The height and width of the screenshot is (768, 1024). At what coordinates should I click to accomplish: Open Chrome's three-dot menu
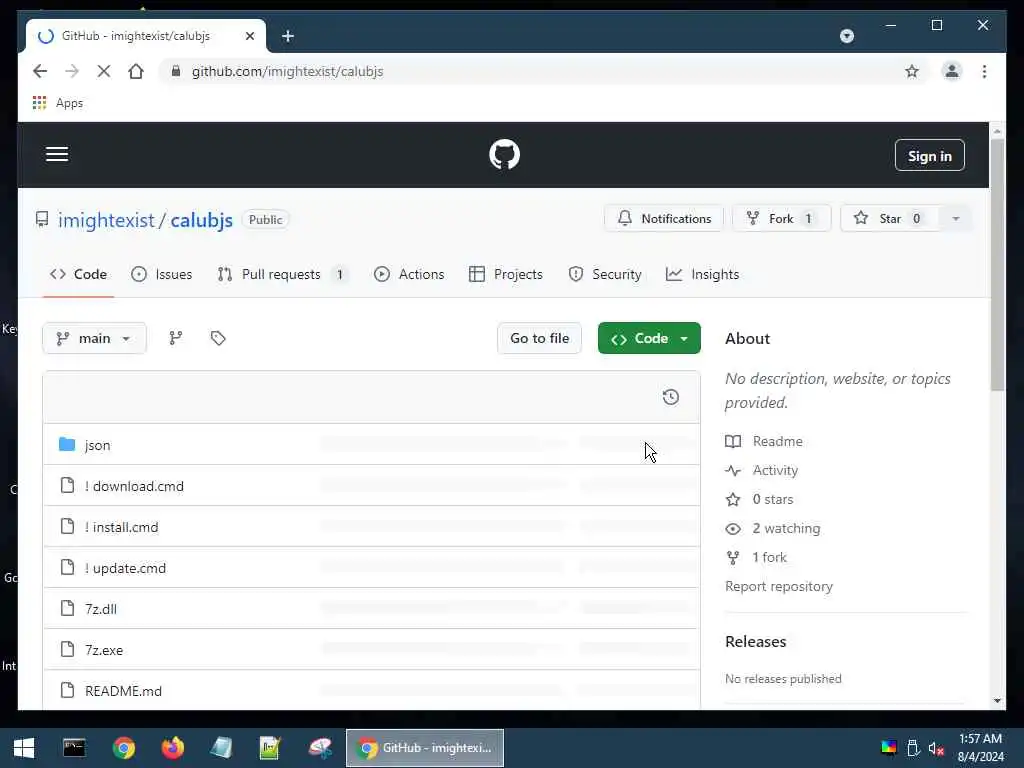click(x=984, y=71)
